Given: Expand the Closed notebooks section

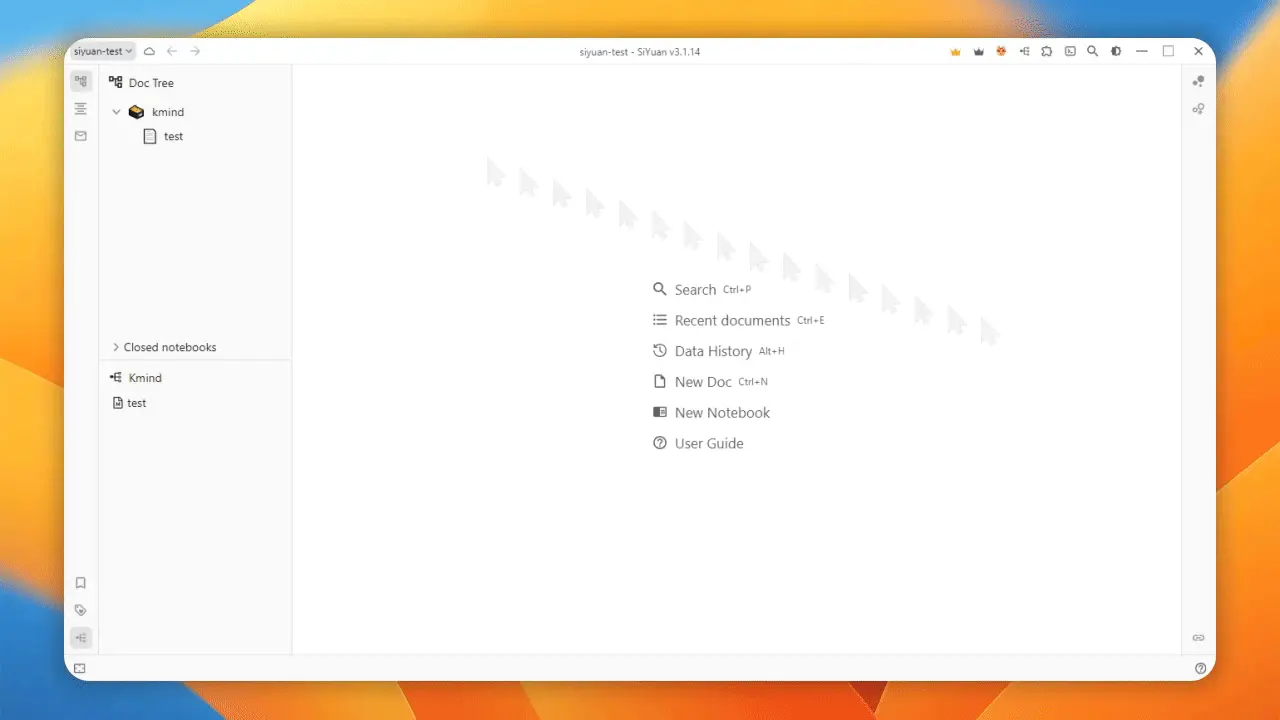Looking at the screenshot, I should (116, 347).
